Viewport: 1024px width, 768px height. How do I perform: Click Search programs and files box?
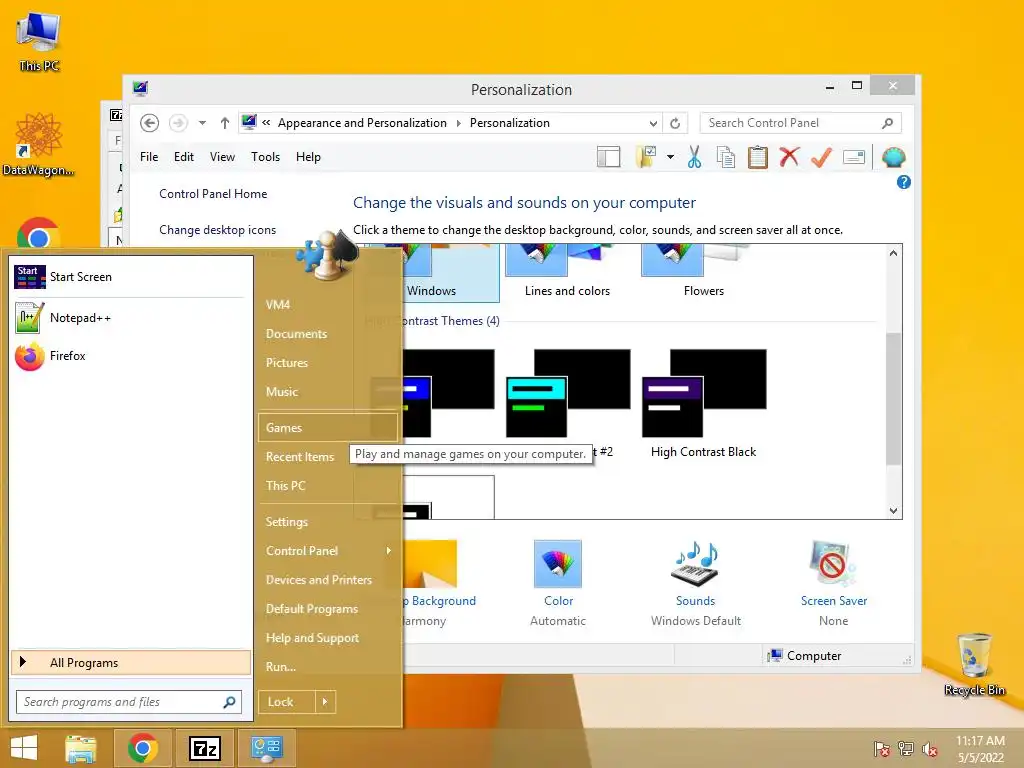(129, 702)
